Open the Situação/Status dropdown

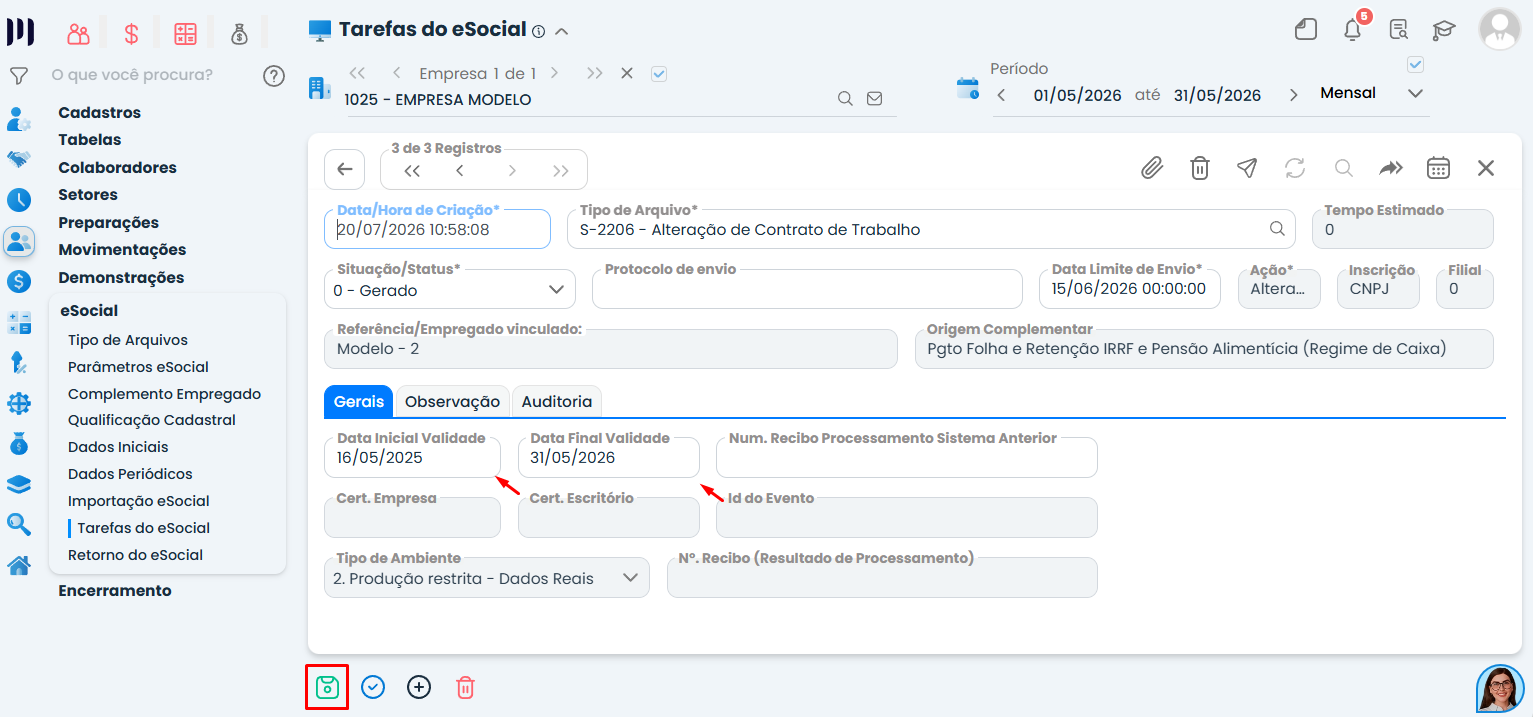[450, 289]
